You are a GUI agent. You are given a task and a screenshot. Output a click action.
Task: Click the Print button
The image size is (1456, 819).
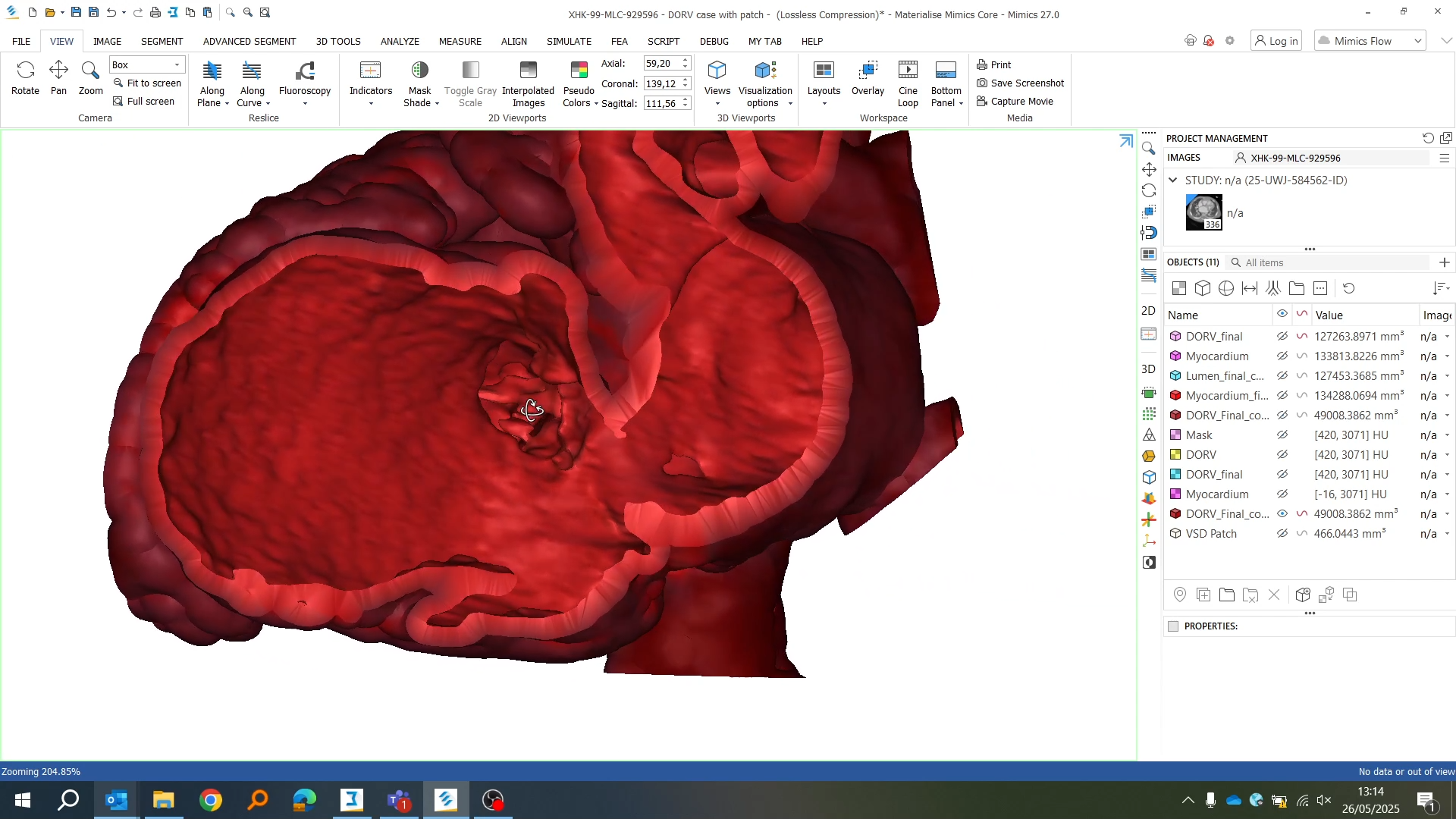[x=994, y=65]
